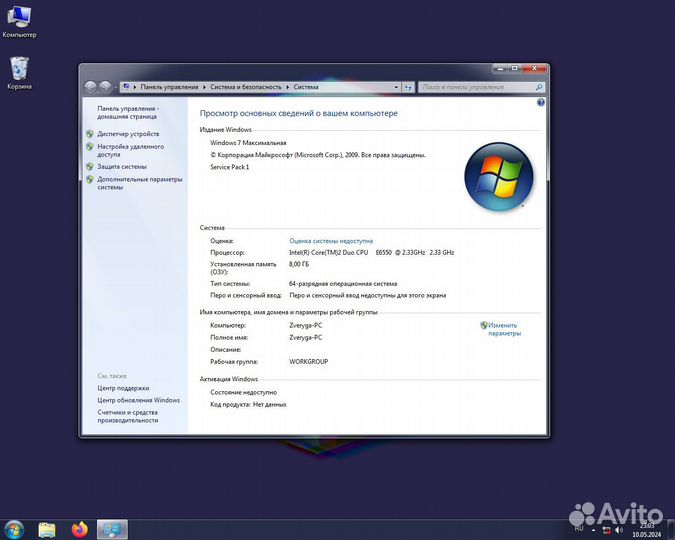The width and height of the screenshot is (675, 540).
Task: Click the RU language indicator
Action: pos(579,528)
